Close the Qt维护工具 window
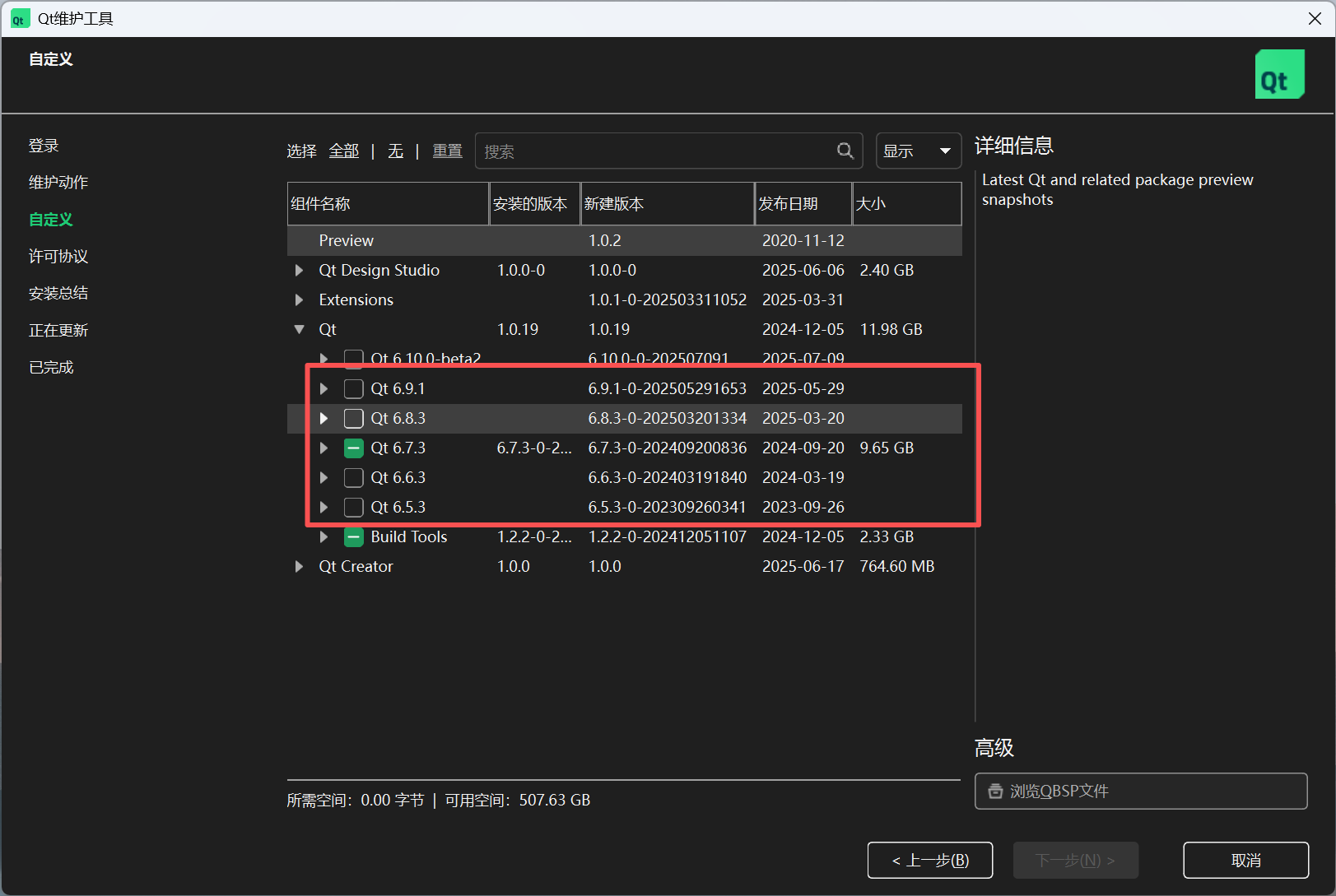Viewport: 1336px width, 896px height. (x=1315, y=19)
